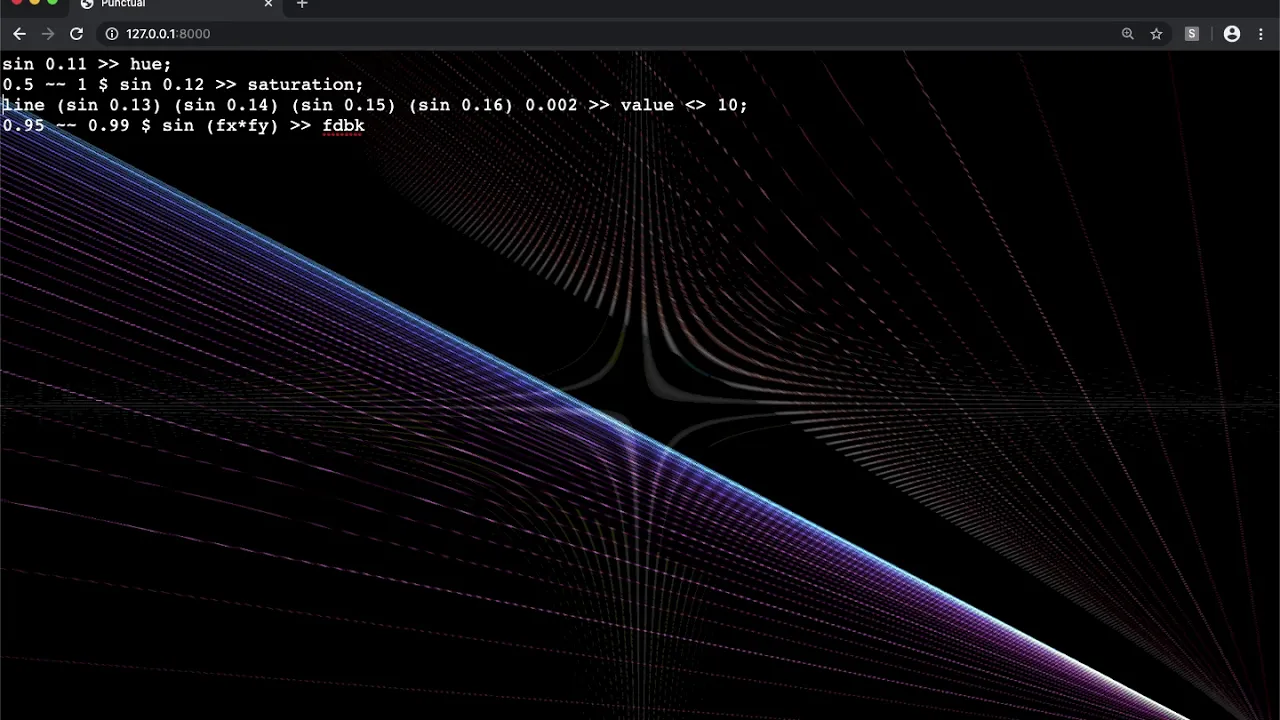This screenshot has width=1280, height=720.
Task: Reload the Punctual page
Action: pyautogui.click(x=76, y=34)
